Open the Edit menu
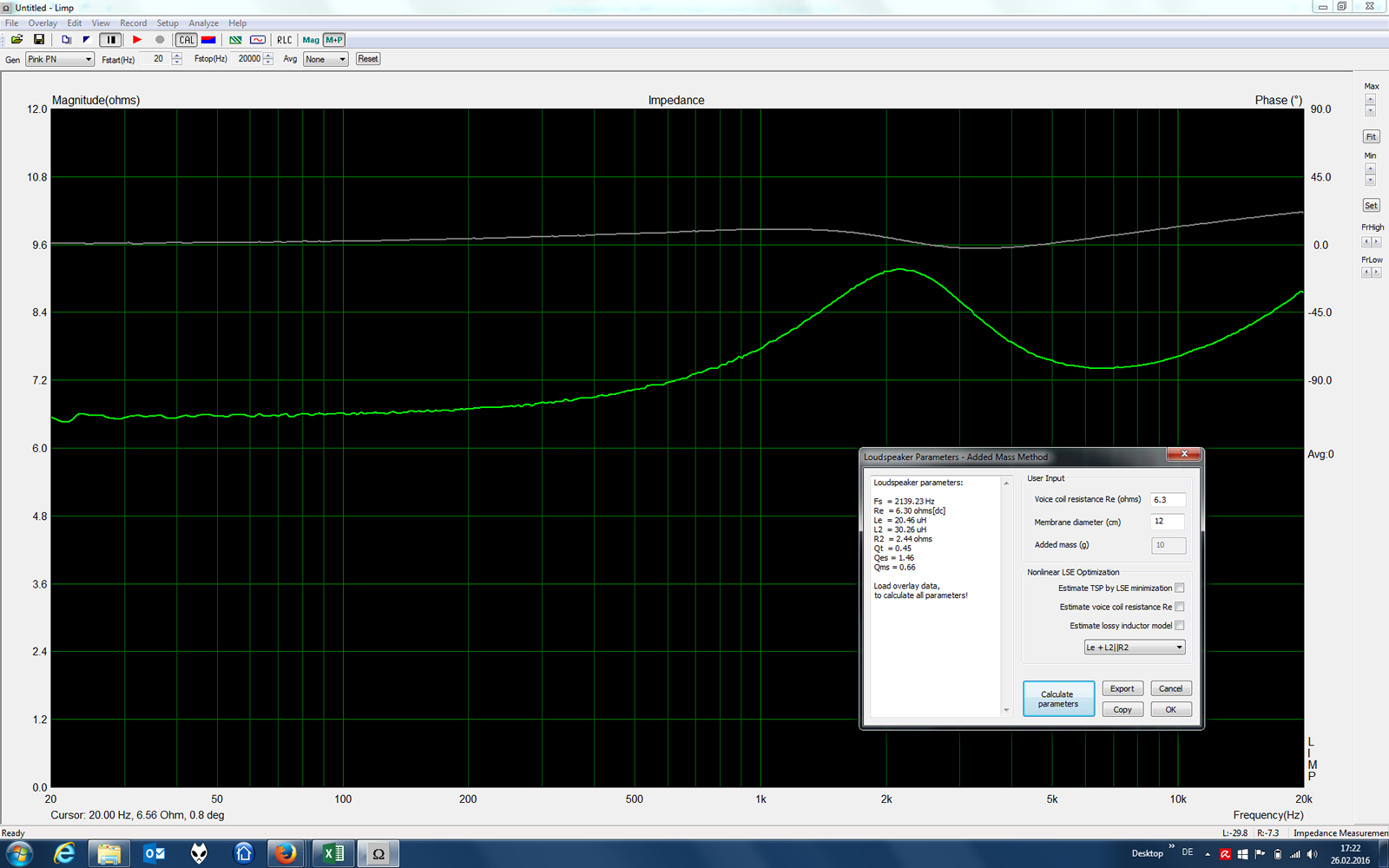 [75, 23]
